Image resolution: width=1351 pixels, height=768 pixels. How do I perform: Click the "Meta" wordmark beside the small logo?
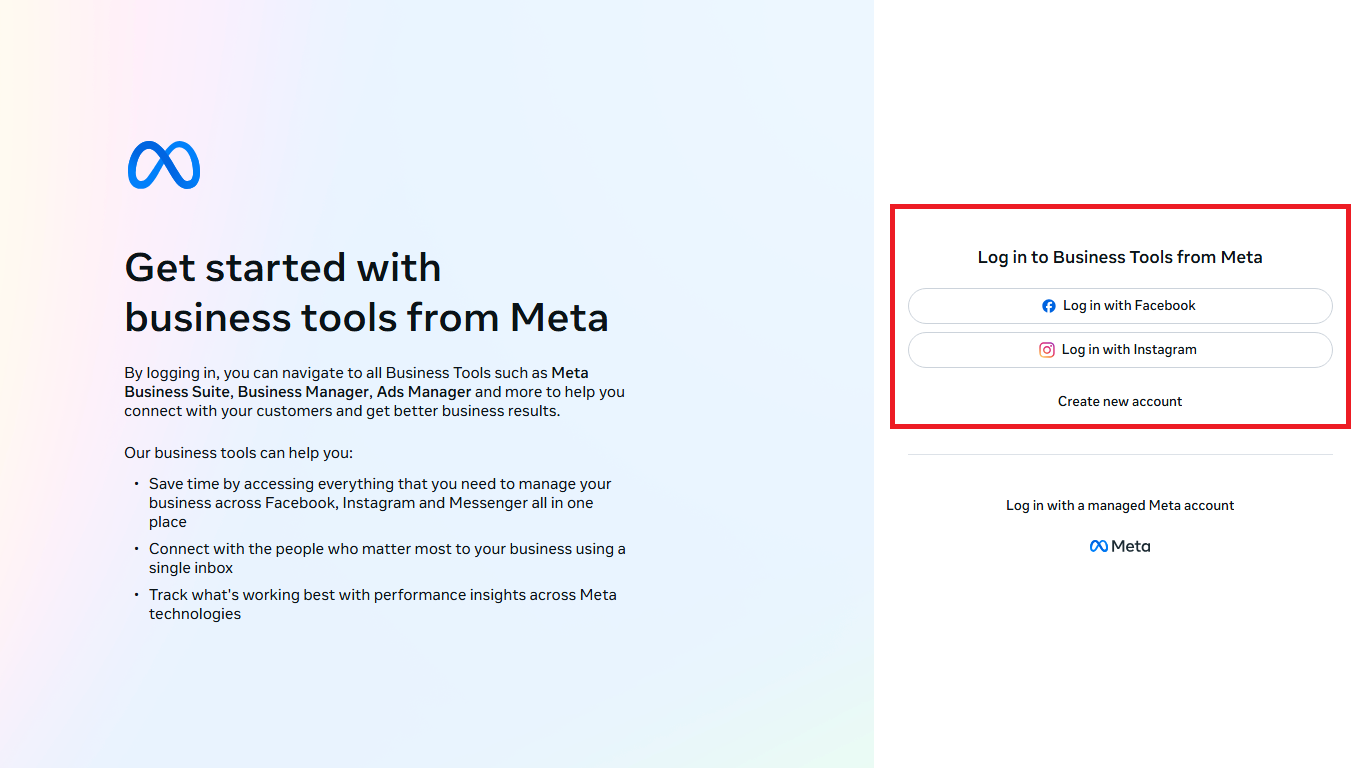point(1131,546)
